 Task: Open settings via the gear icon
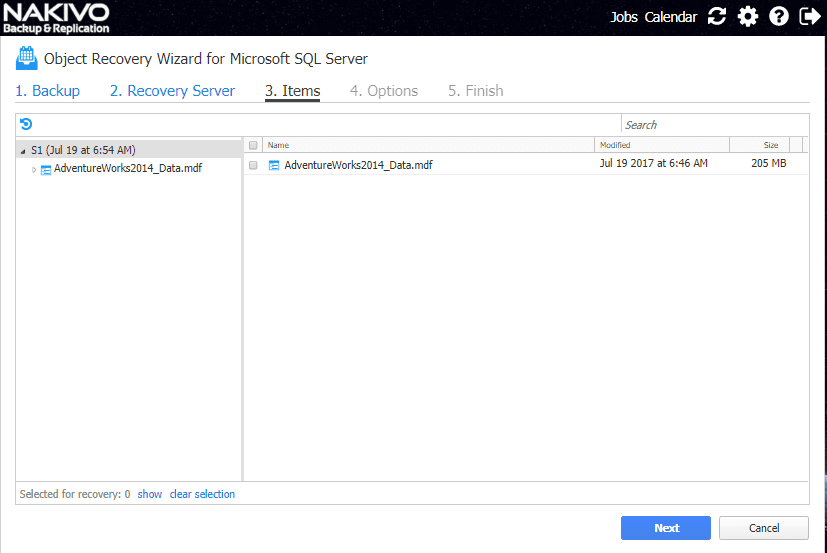point(747,16)
